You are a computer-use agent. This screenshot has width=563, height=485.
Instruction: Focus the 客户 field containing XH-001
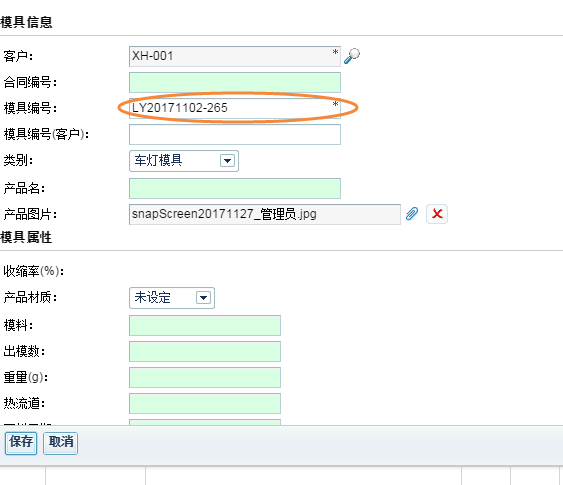coord(235,56)
